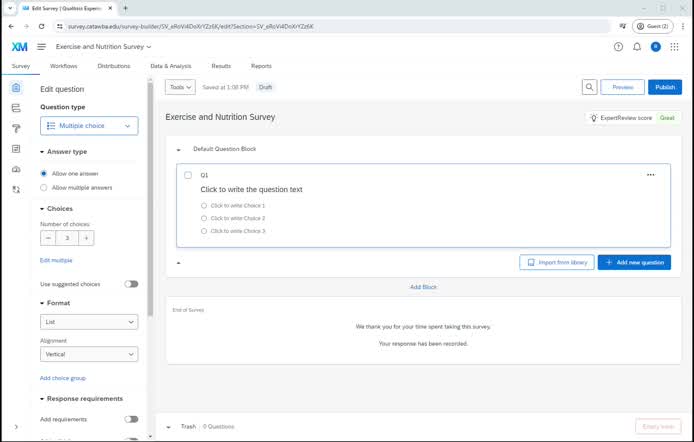Collapse the Default Question Block
Viewport: 694px width, 442px height.
click(178, 150)
